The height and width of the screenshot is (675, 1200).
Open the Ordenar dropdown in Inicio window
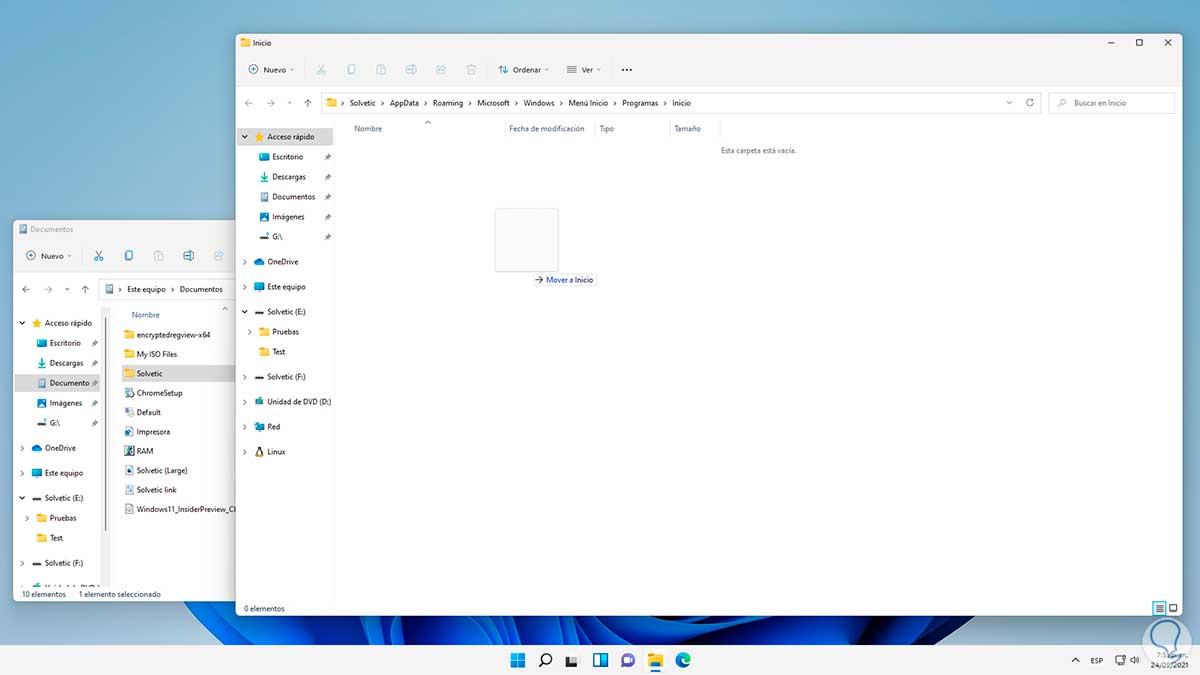[524, 70]
